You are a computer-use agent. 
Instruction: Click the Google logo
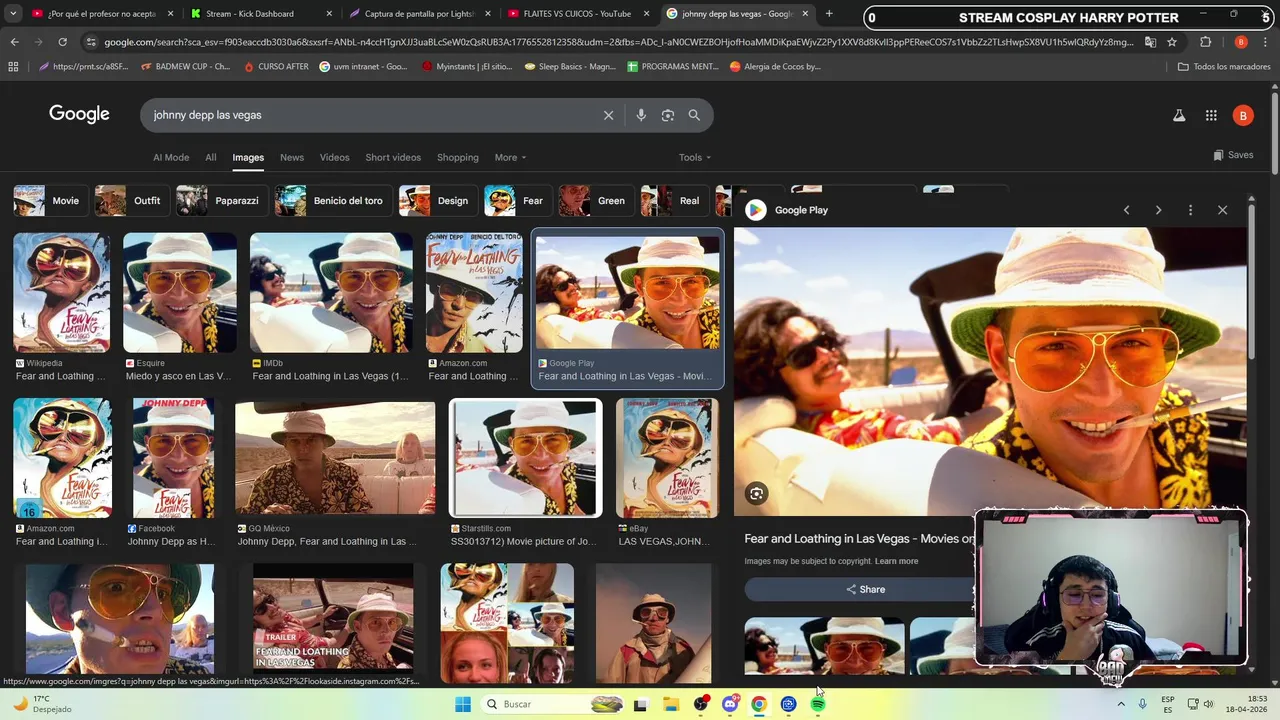tap(79, 114)
